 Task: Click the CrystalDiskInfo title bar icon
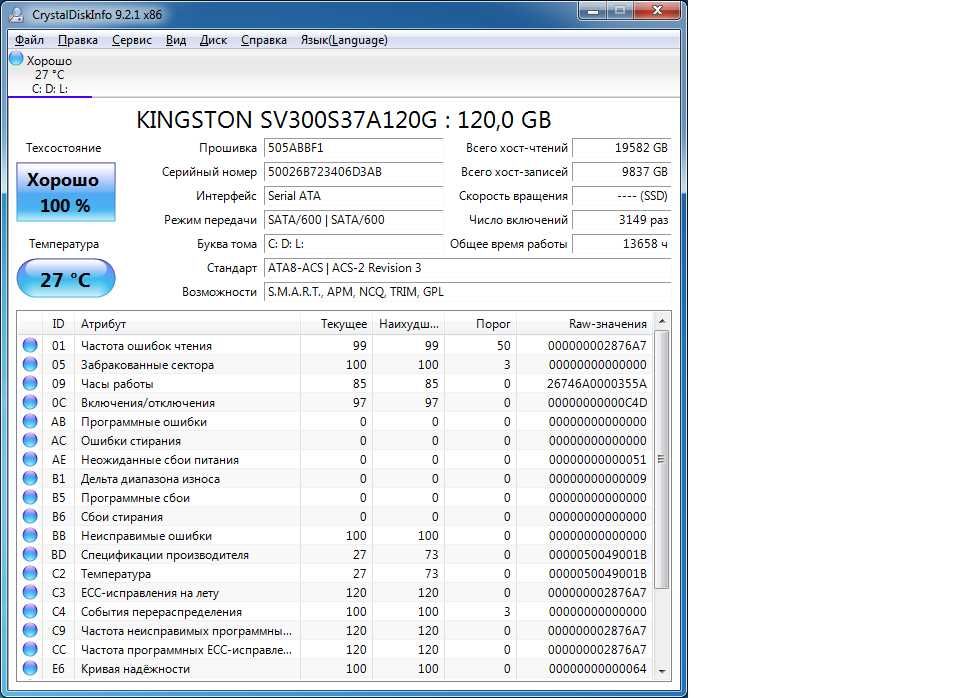click(17, 14)
